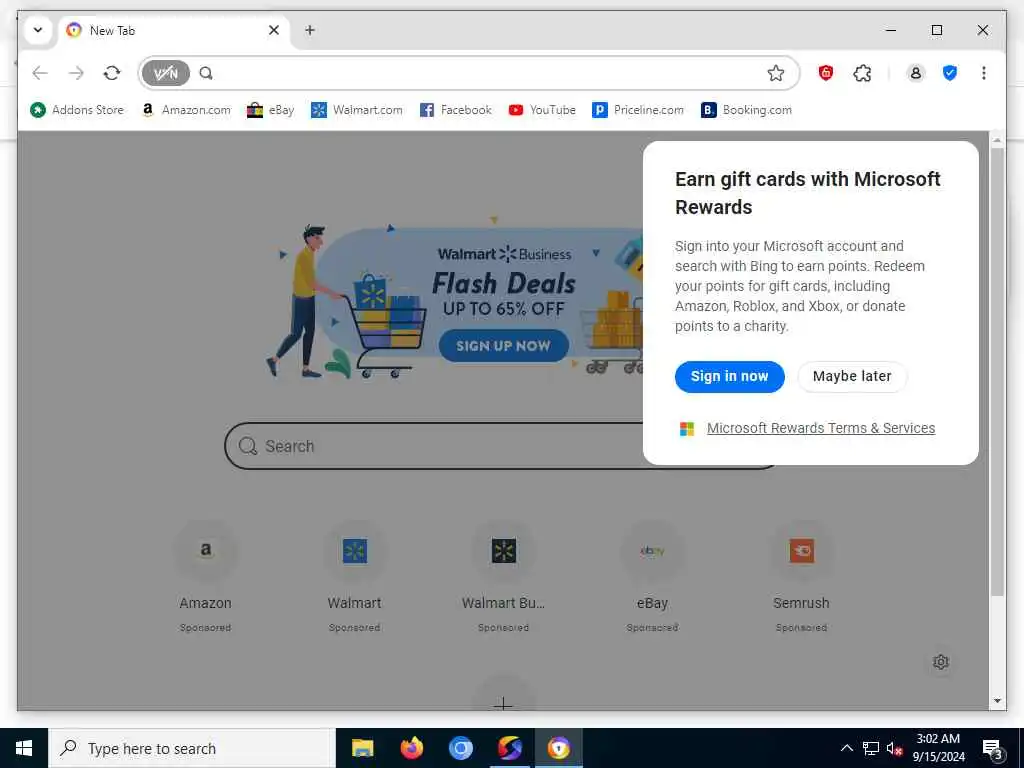Open the Extensions puzzle icon

(862, 73)
